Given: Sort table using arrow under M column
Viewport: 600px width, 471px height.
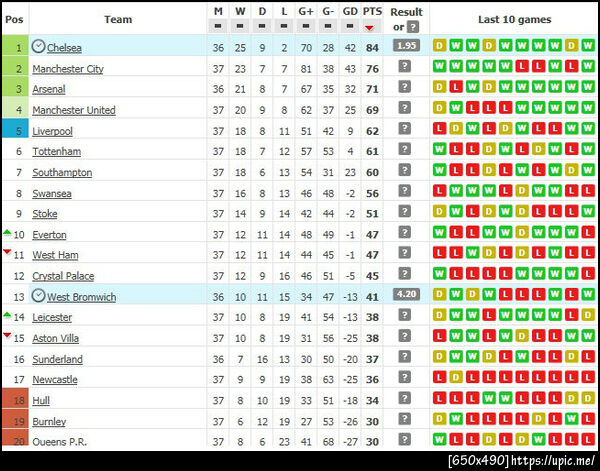Looking at the screenshot, I should 219,27.
